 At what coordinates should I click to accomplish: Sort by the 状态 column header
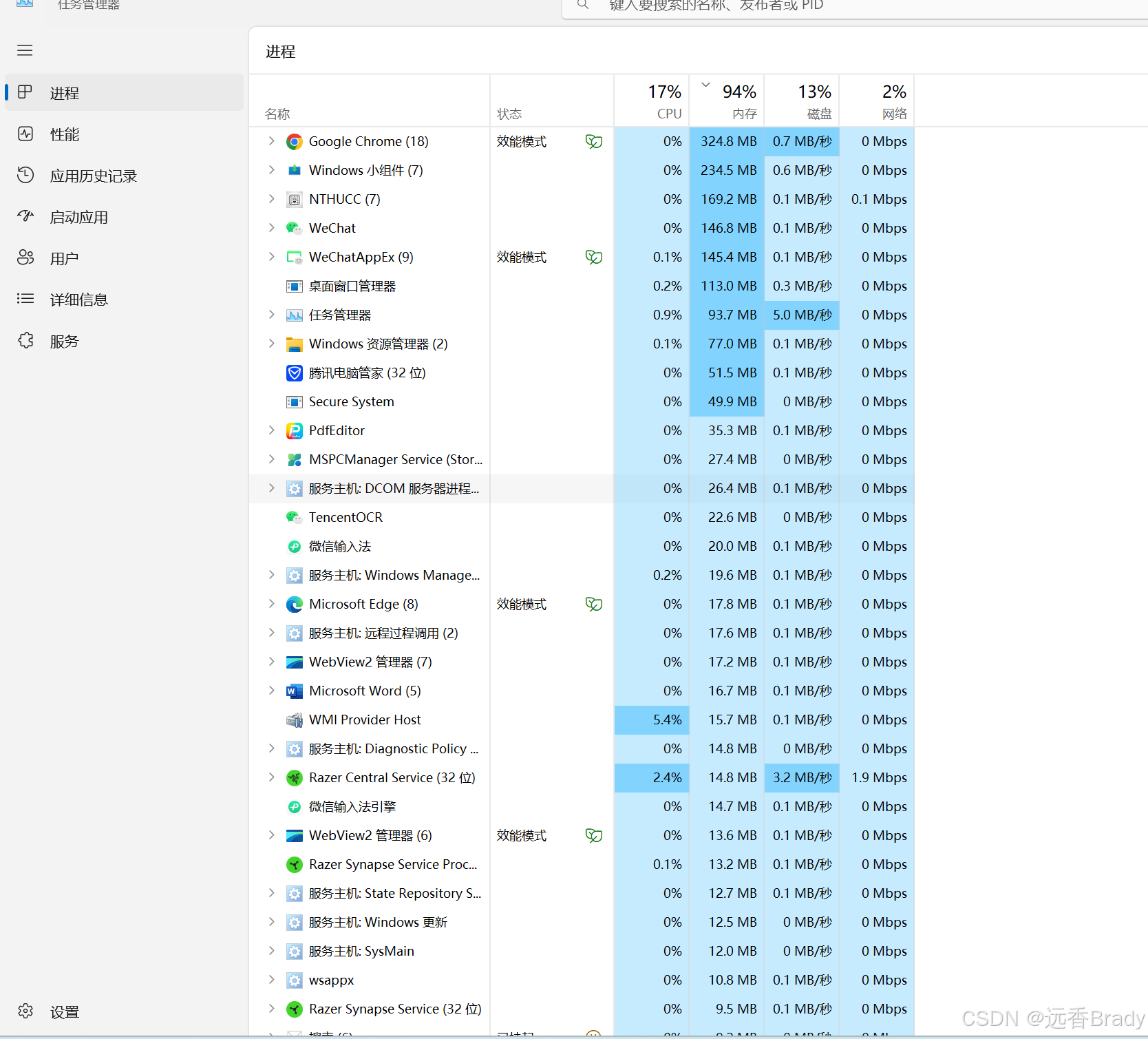[x=552, y=101]
